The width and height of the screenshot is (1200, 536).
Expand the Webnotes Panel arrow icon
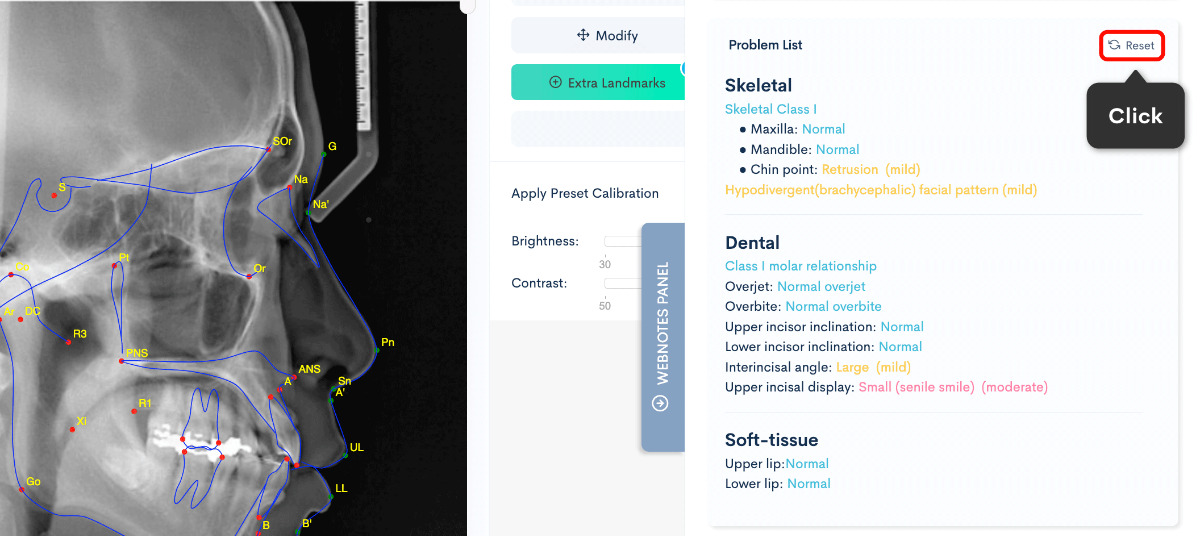pyautogui.click(x=661, y=404)
